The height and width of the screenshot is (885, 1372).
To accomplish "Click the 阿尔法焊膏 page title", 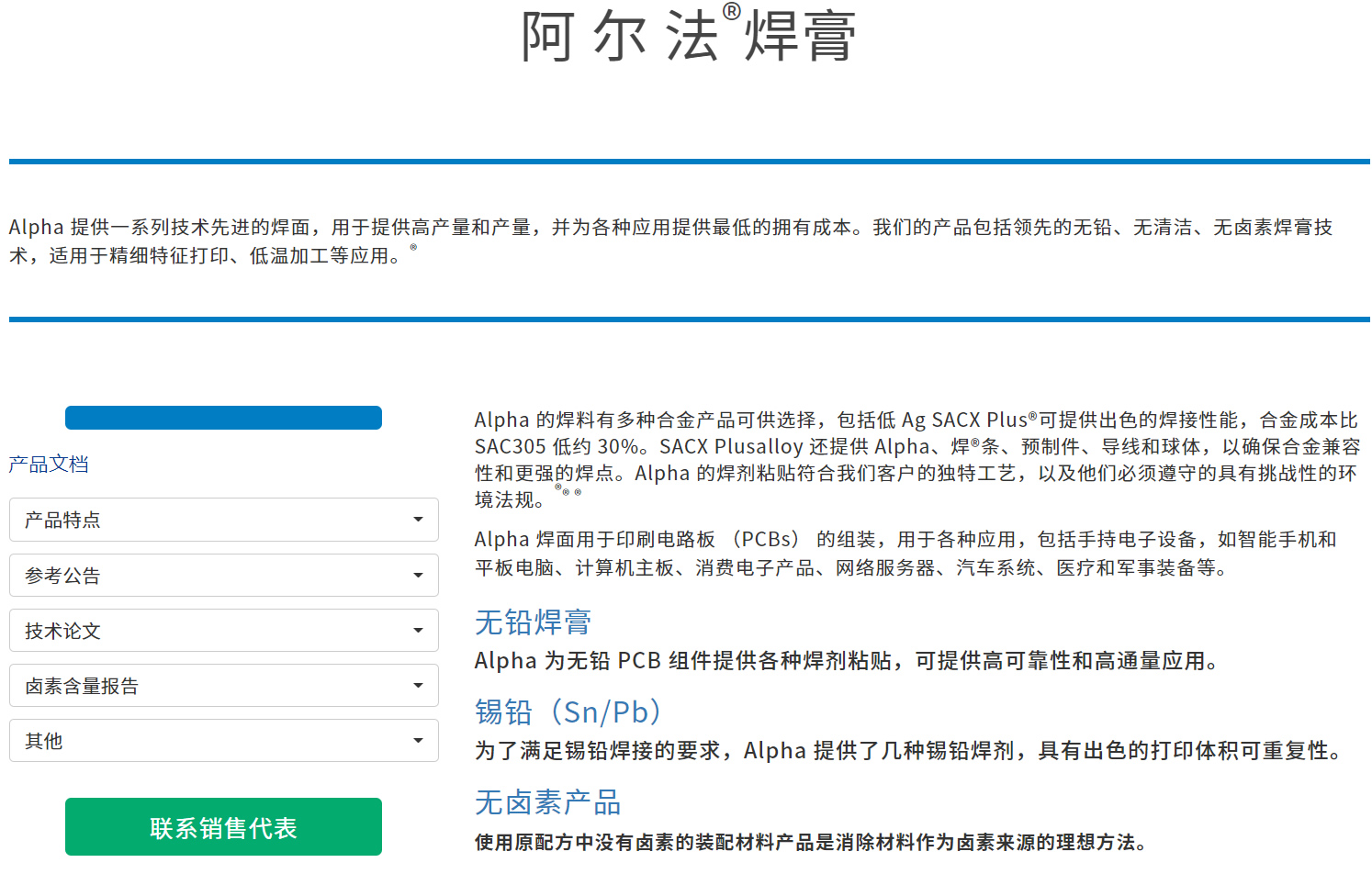I will point(688,37).
